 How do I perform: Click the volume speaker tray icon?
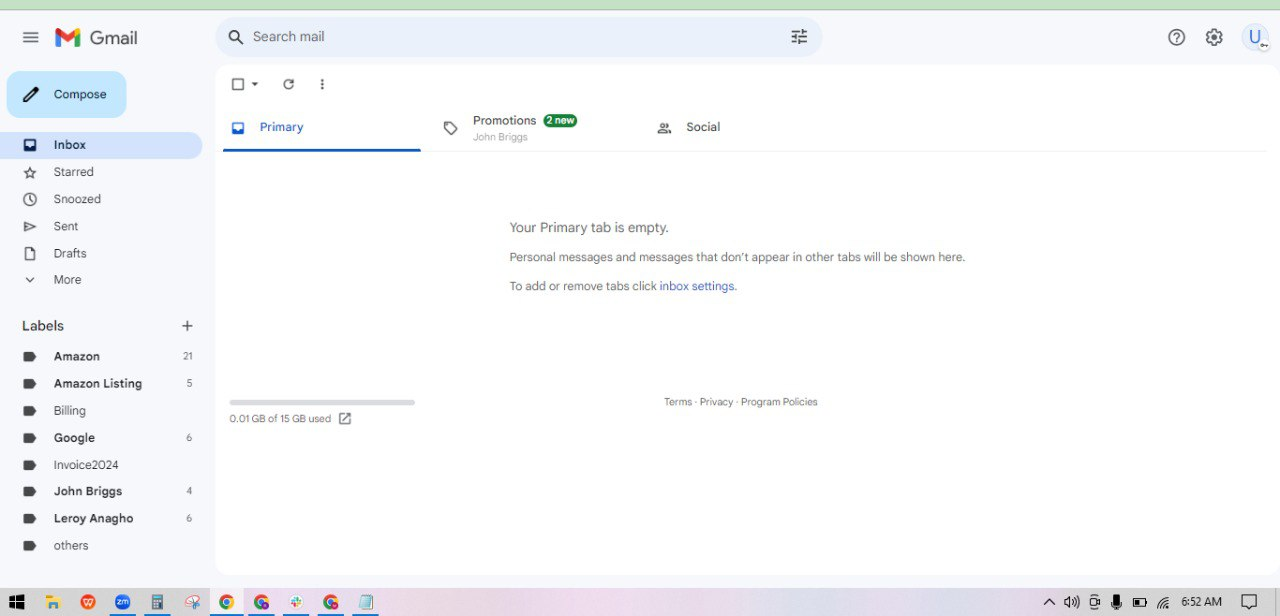click(x=1072, y=602)
